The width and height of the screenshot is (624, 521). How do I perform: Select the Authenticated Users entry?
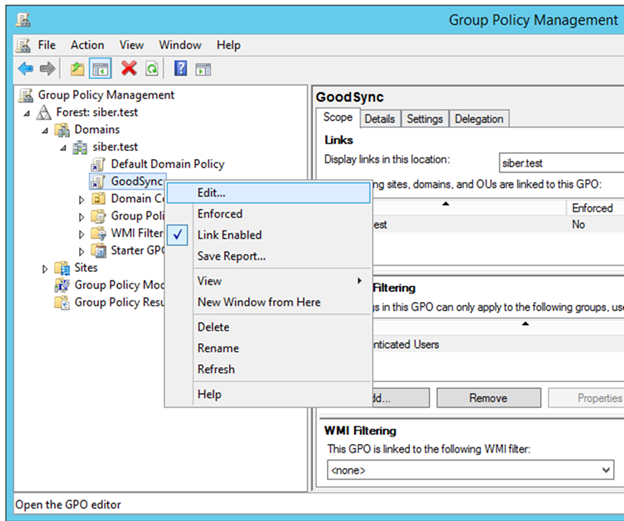(497, 344)
